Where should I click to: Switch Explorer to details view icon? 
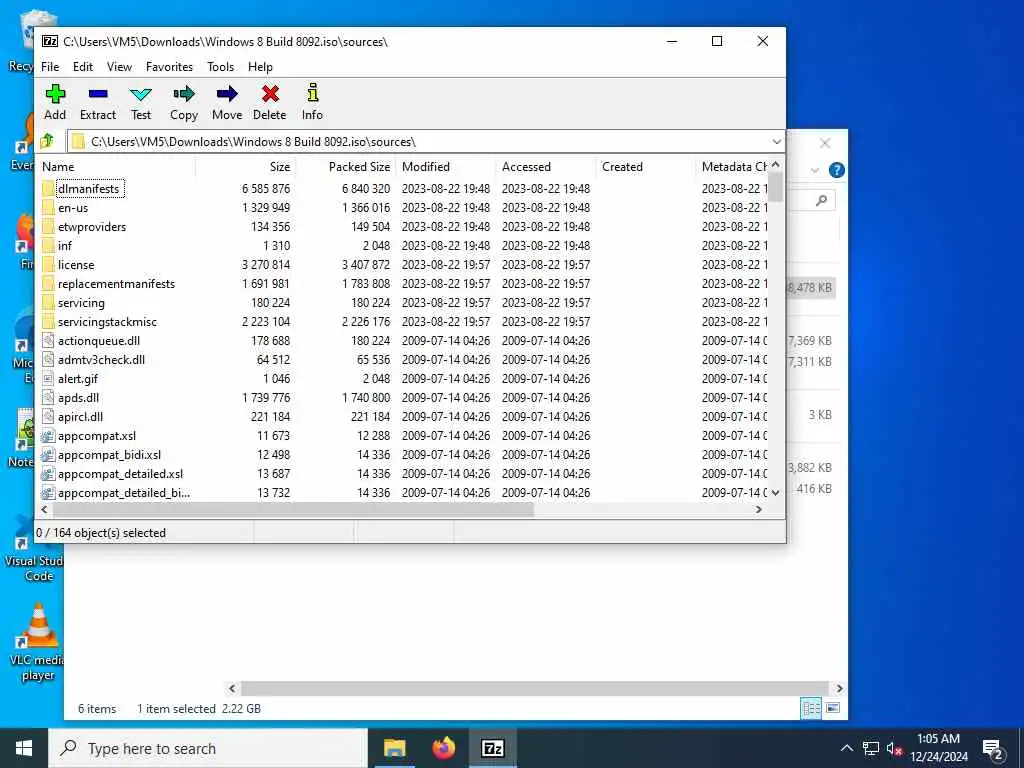(811, 708)
